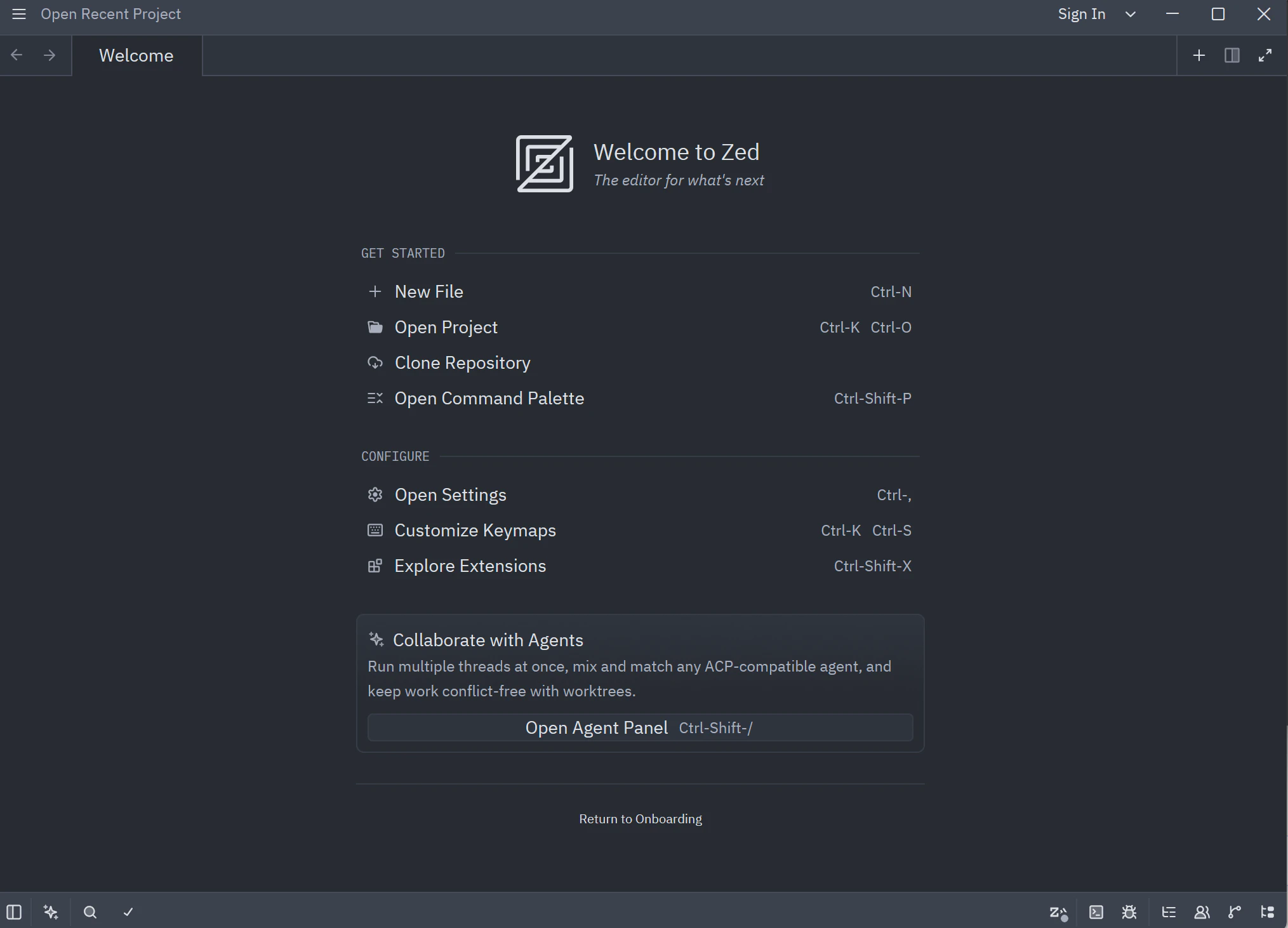Viewport: 1288px width, 928px height.
Task: Follow the Return to Onboarding link
Action: [641, 819]
